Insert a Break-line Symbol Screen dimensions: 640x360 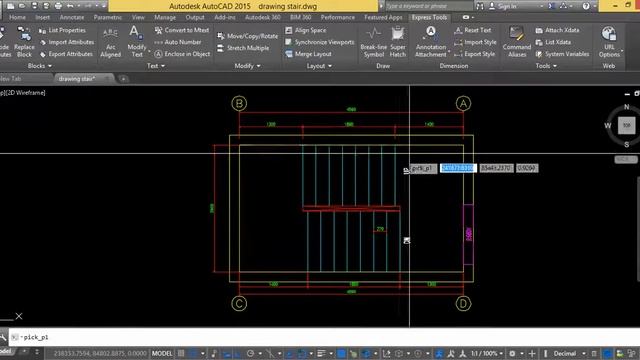click(373, 42)
